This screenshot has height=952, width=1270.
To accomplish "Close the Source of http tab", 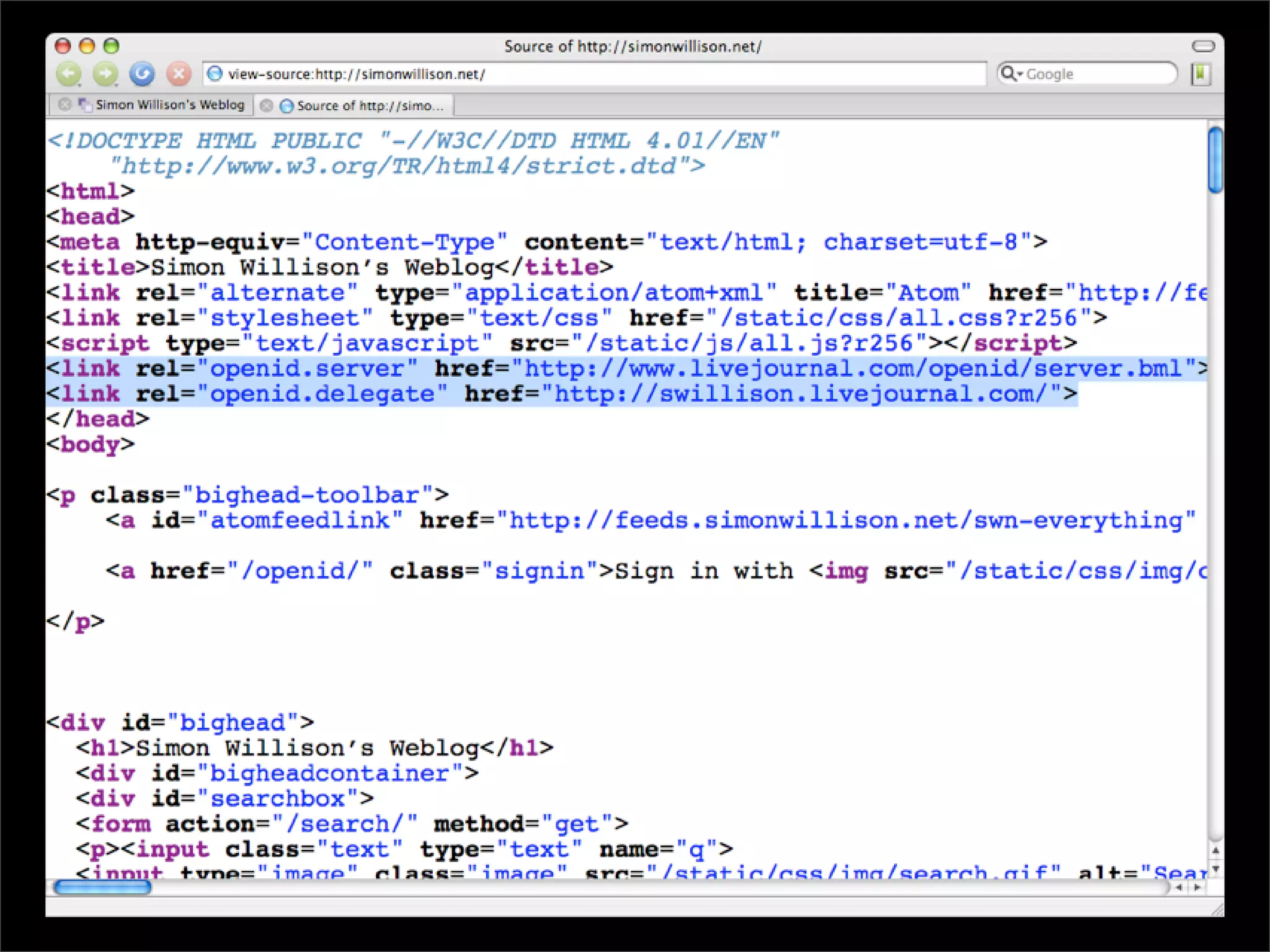I will click(266, 106).
